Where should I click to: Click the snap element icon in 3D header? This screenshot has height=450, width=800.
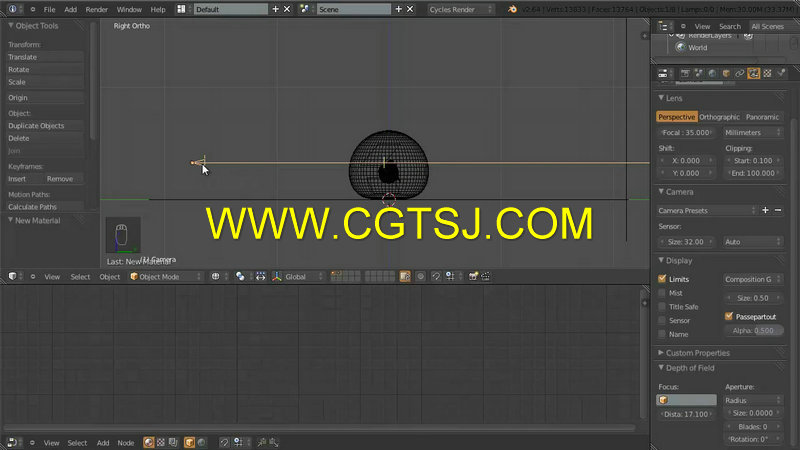[450, 277]
